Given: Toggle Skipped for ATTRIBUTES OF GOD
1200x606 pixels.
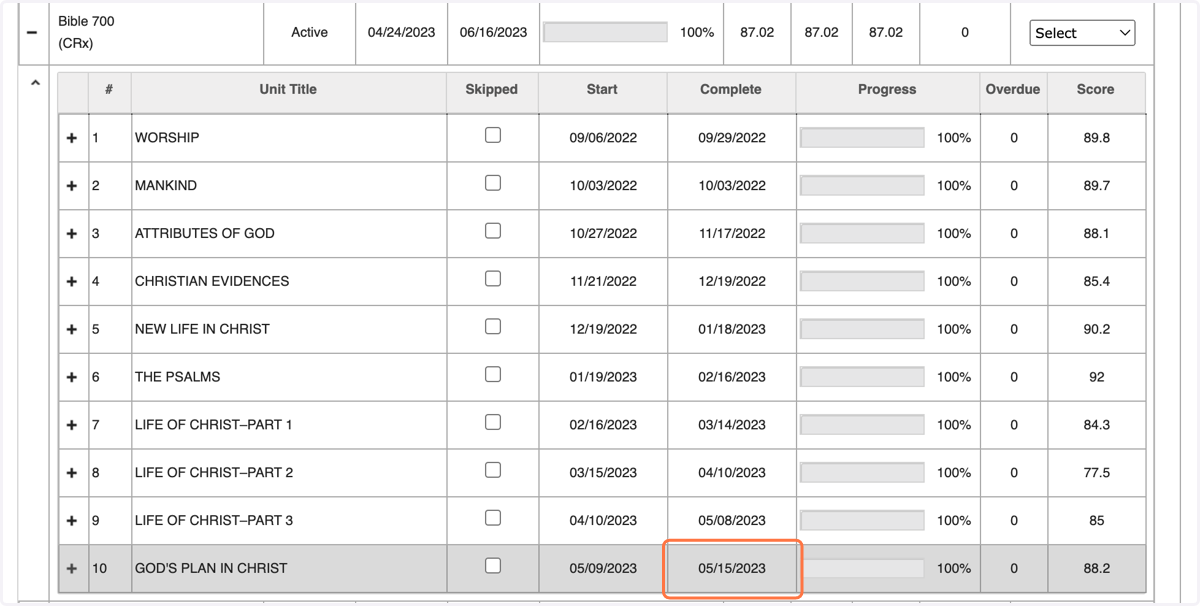Looking at the screenshot, I should [493, 231].
